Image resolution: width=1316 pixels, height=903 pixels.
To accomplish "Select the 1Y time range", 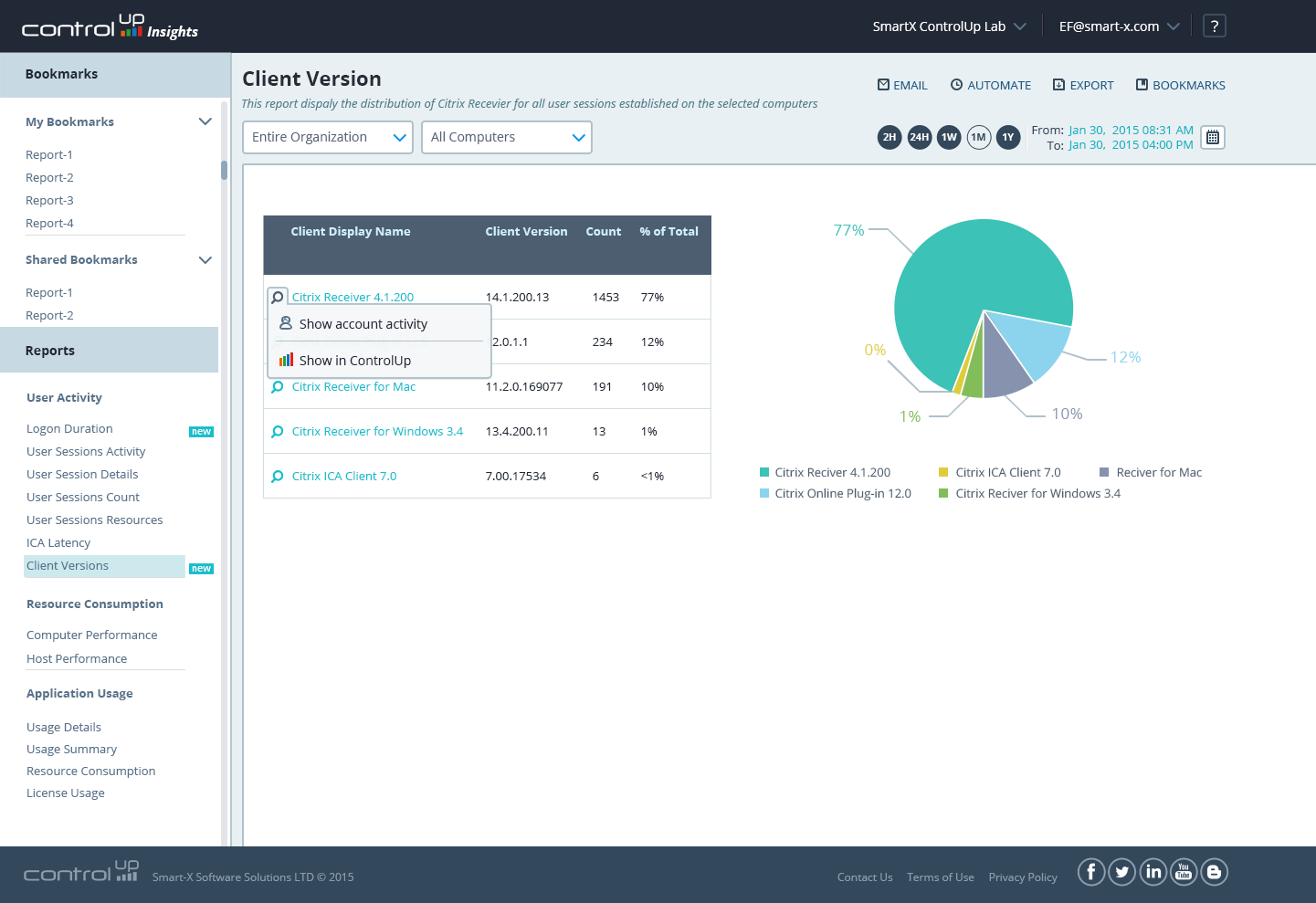I will pos(1008,137).
